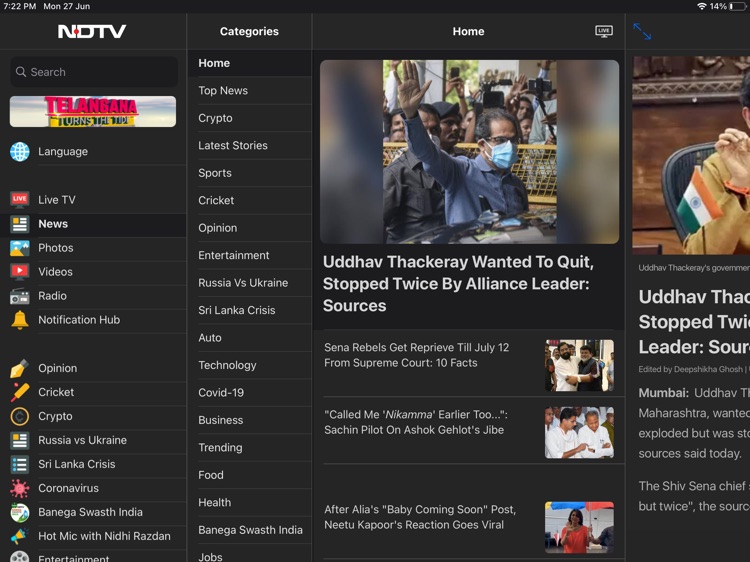Open the Latest Stories category
750x562 pixels.
click(x=250, y=145)
